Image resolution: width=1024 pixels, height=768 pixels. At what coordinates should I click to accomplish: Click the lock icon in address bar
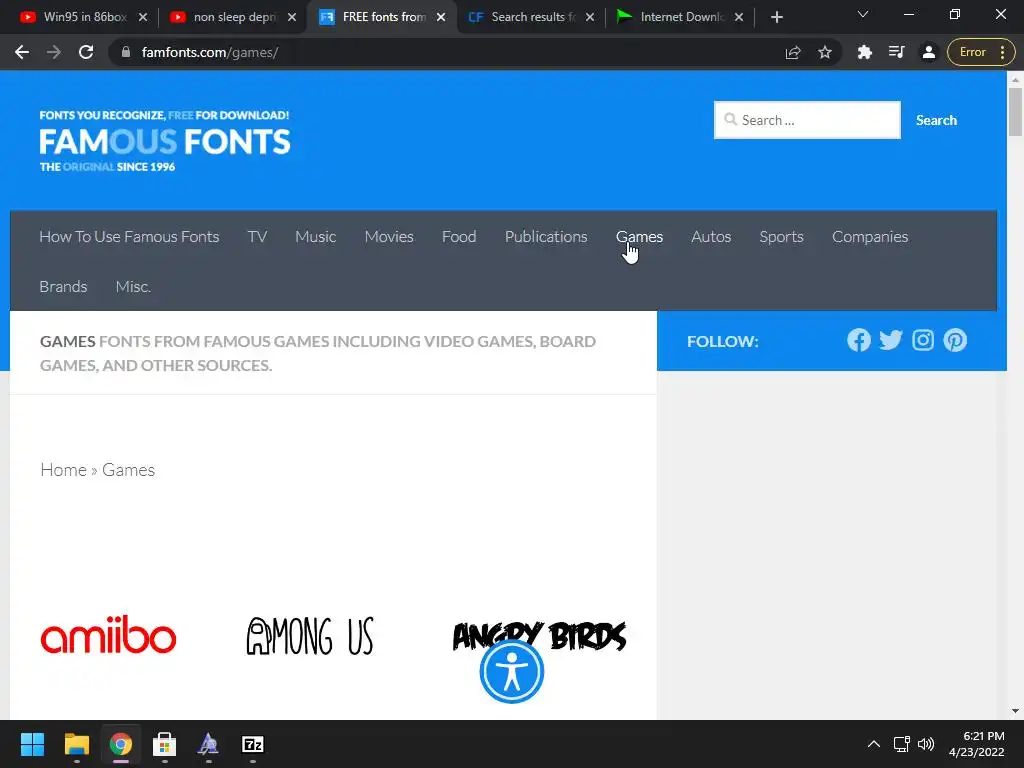tap(126, 52)
